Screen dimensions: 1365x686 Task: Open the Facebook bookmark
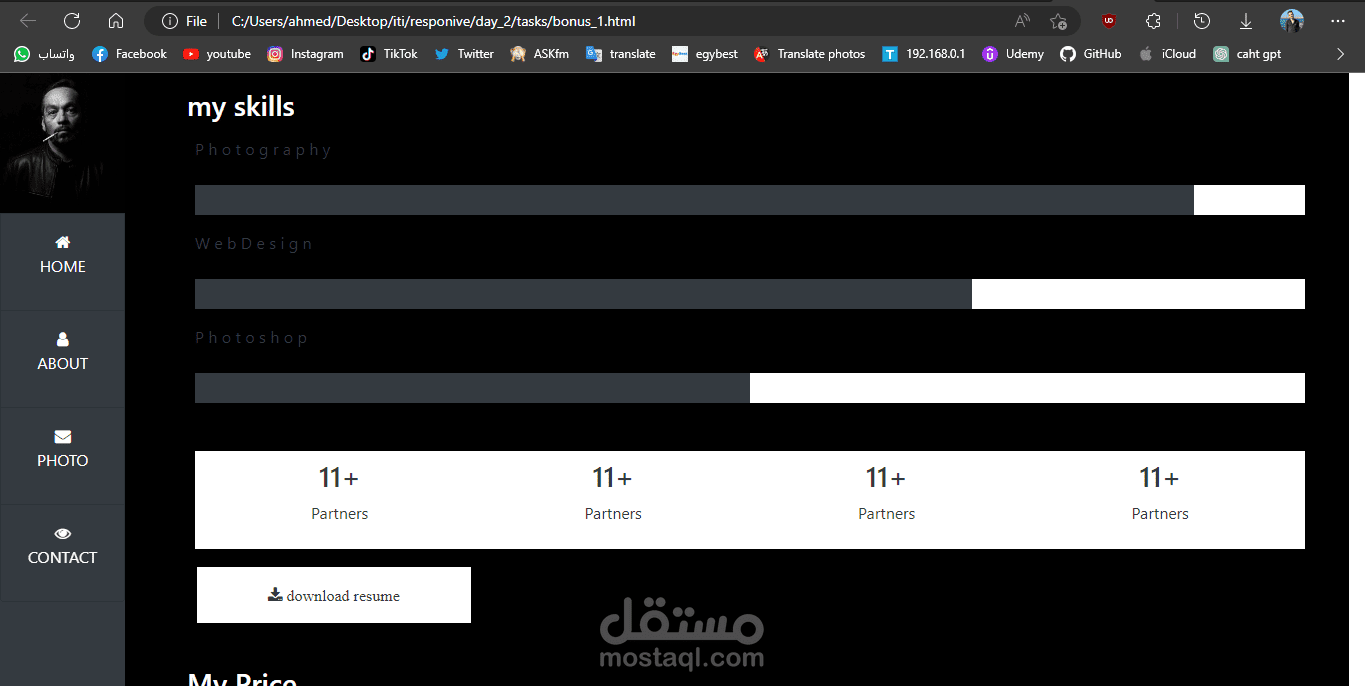129,54
